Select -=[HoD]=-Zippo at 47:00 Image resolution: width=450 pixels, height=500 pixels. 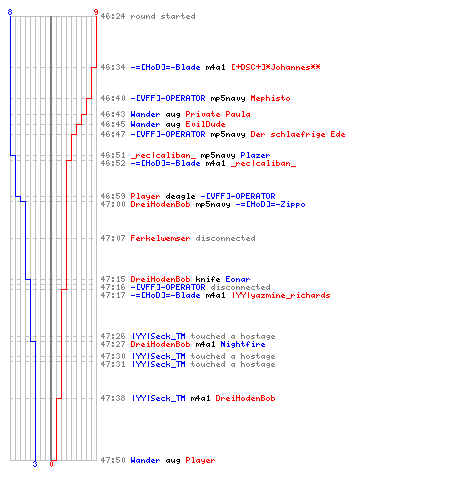270,204
